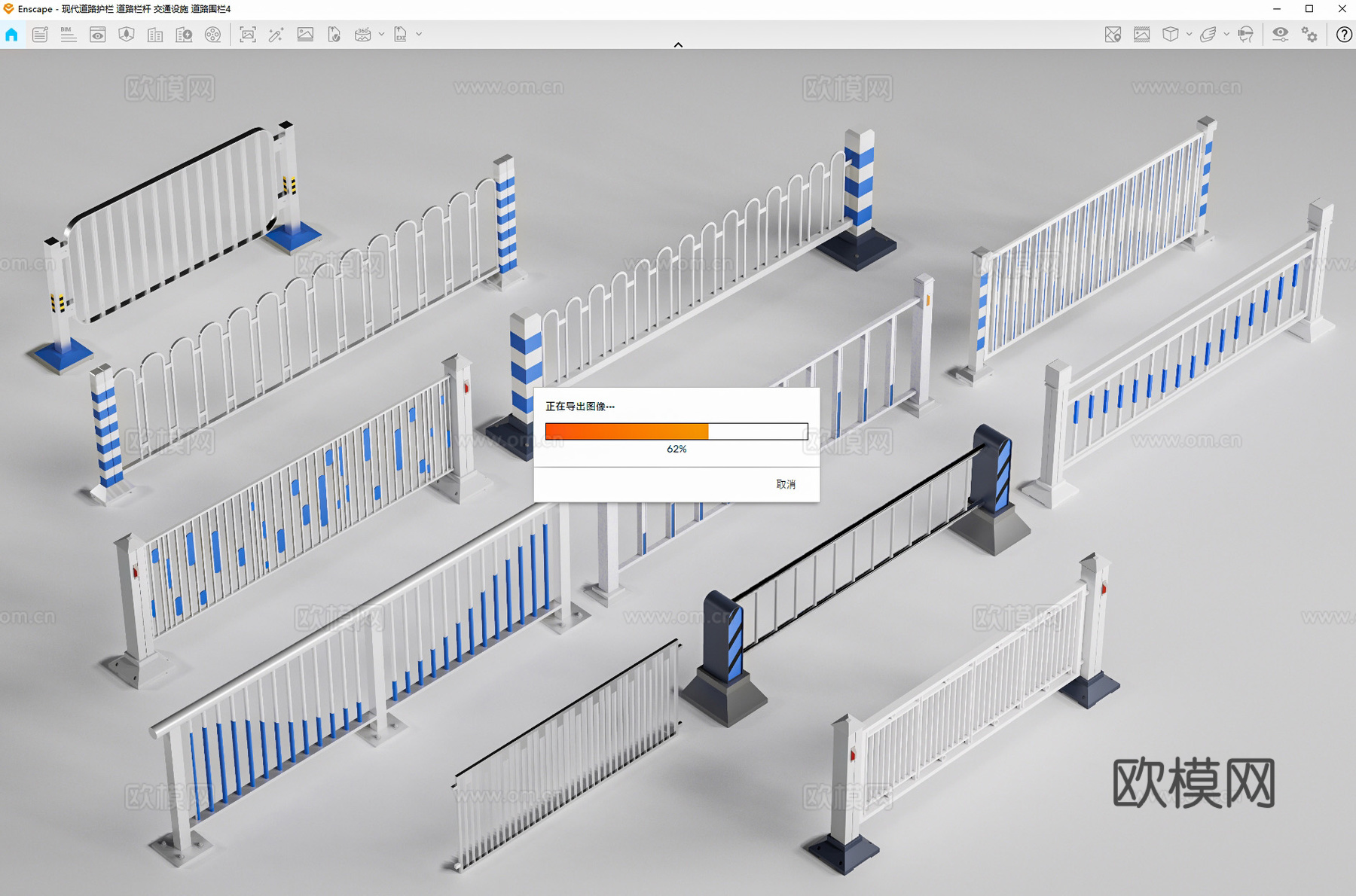1356x896 pixels.
Task: Click the screenshot capture icon
Action: coord(247,35)
